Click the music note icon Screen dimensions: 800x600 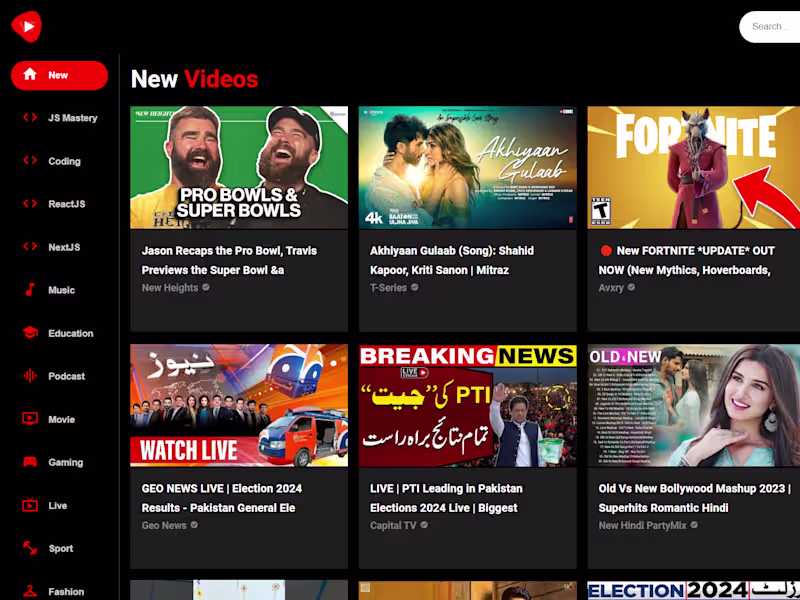(30, 289)
